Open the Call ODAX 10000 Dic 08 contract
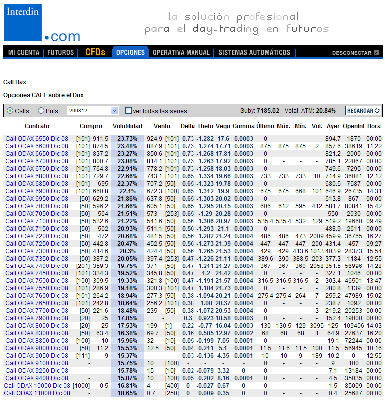This screenshot has width=385, height=400. pos(37,386)
